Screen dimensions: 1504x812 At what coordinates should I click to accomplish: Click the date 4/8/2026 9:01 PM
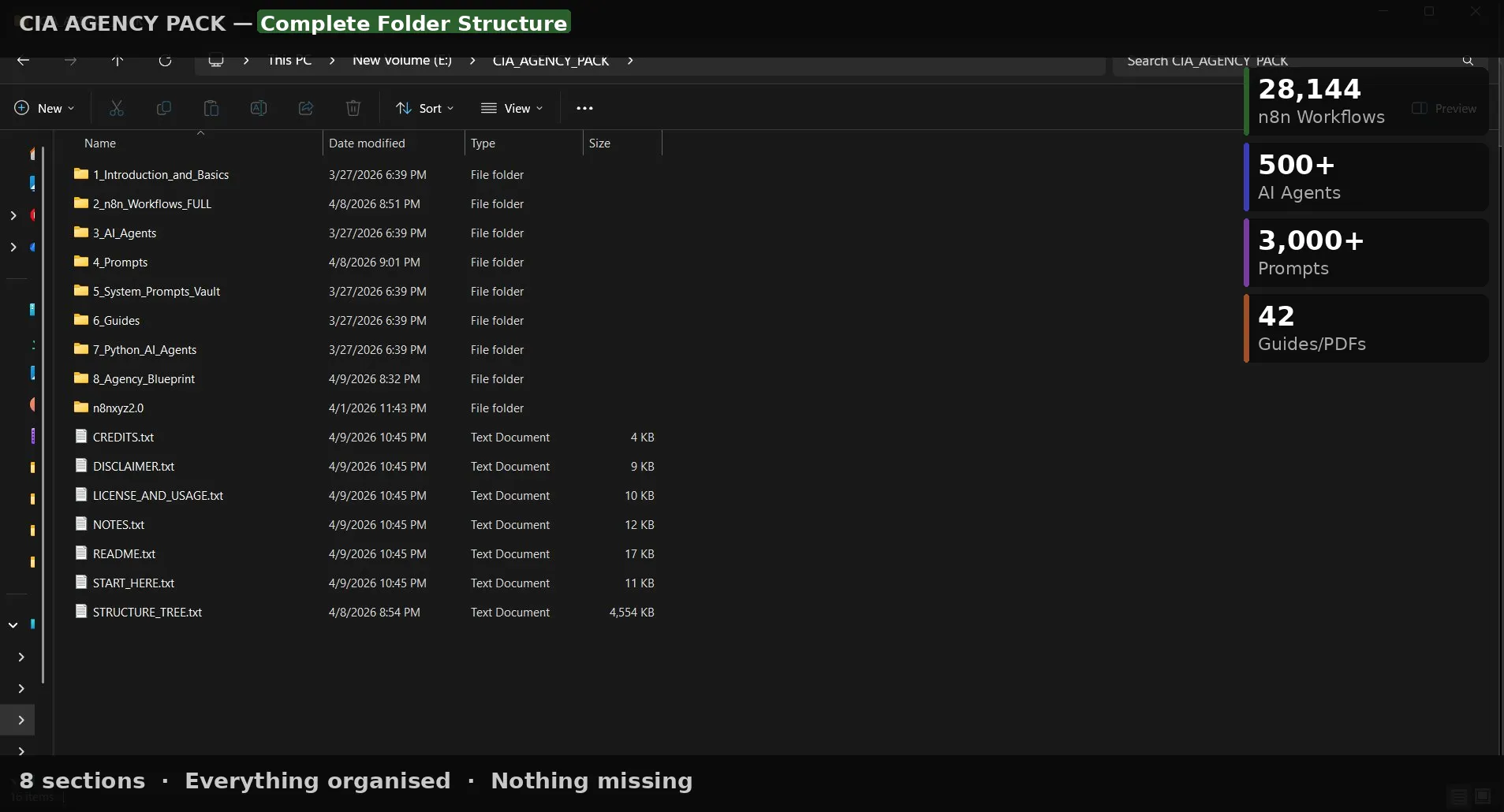375,262
